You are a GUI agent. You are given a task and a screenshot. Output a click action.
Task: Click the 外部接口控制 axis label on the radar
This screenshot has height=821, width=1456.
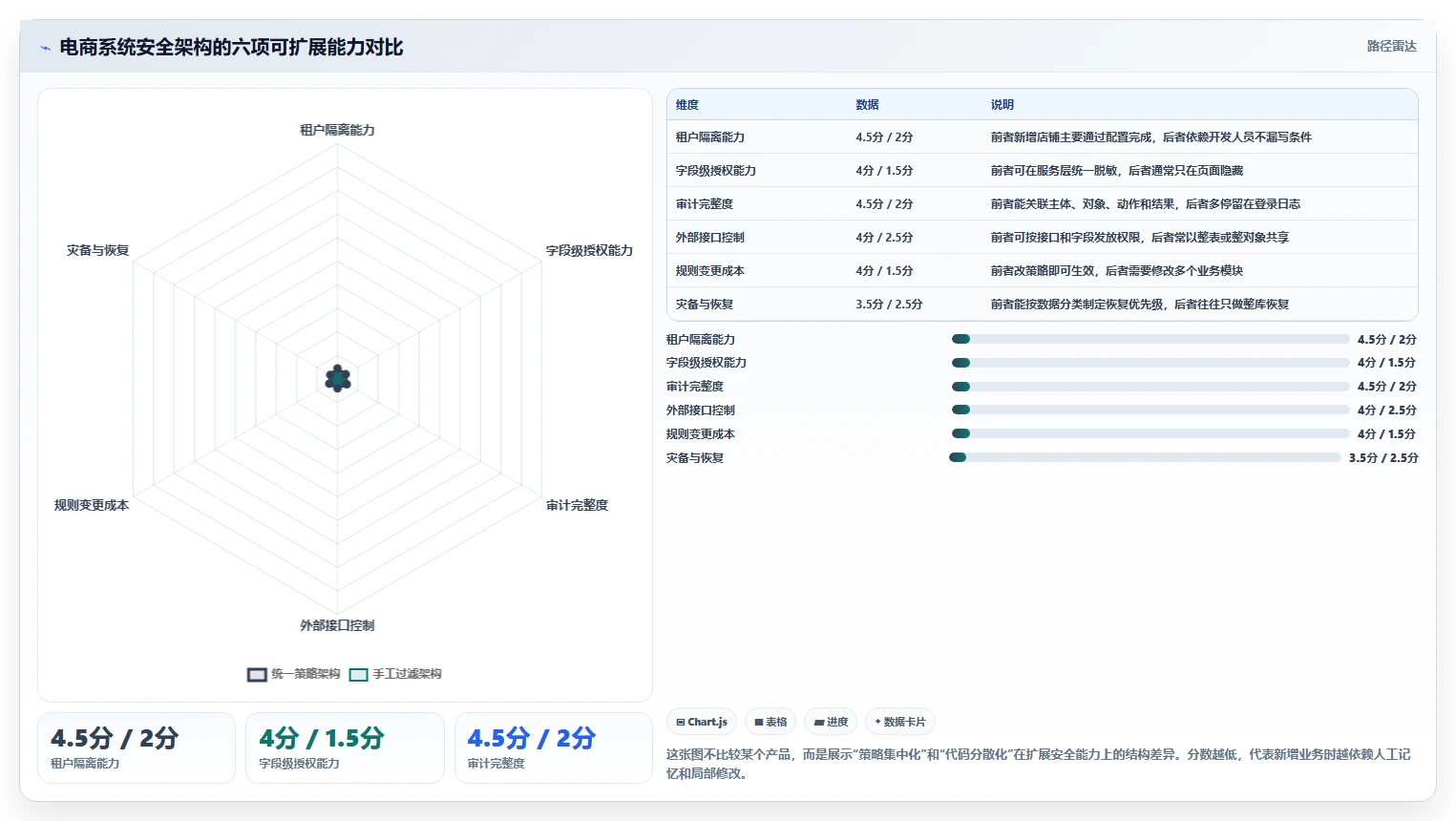pyautogui.click(x=337, y=625)
